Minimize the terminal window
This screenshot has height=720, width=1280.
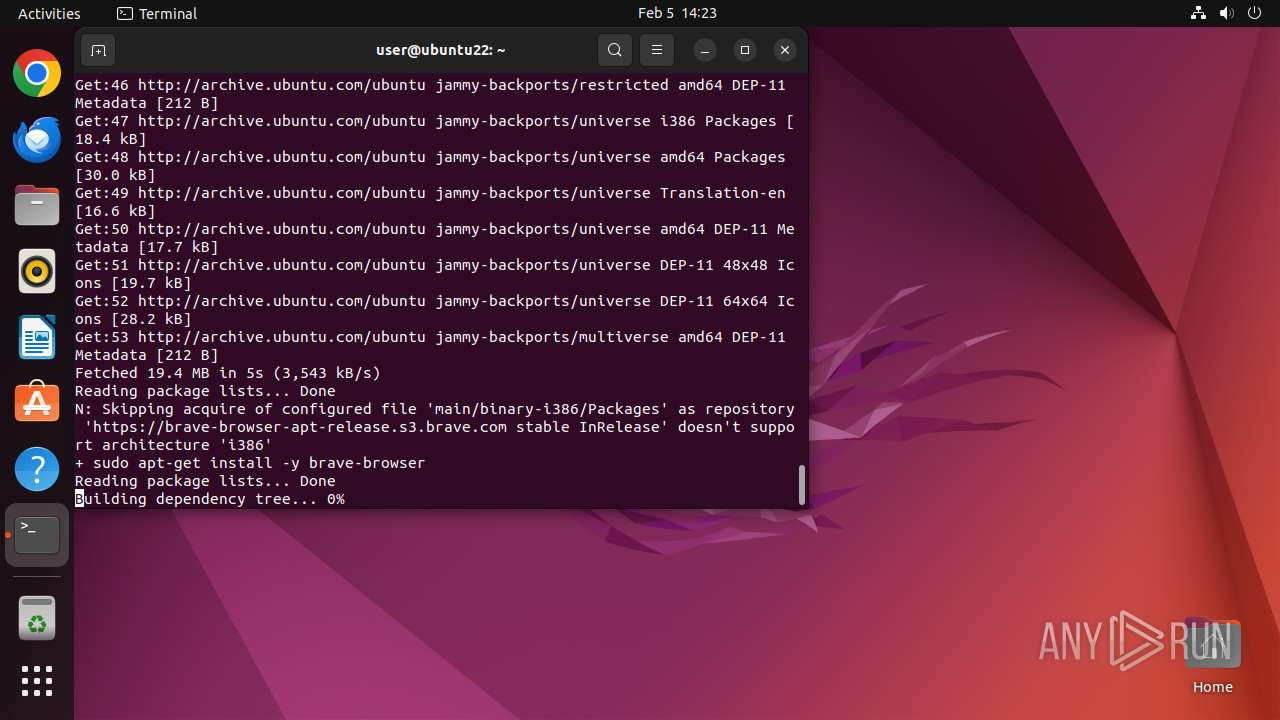pos(705,50)
